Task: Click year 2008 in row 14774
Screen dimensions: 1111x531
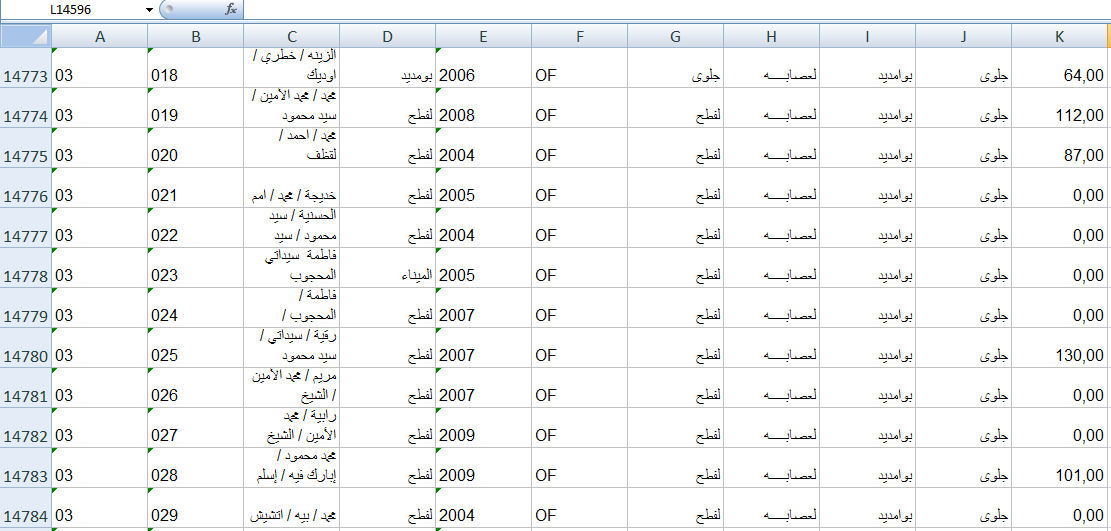Action: (483, 108)
